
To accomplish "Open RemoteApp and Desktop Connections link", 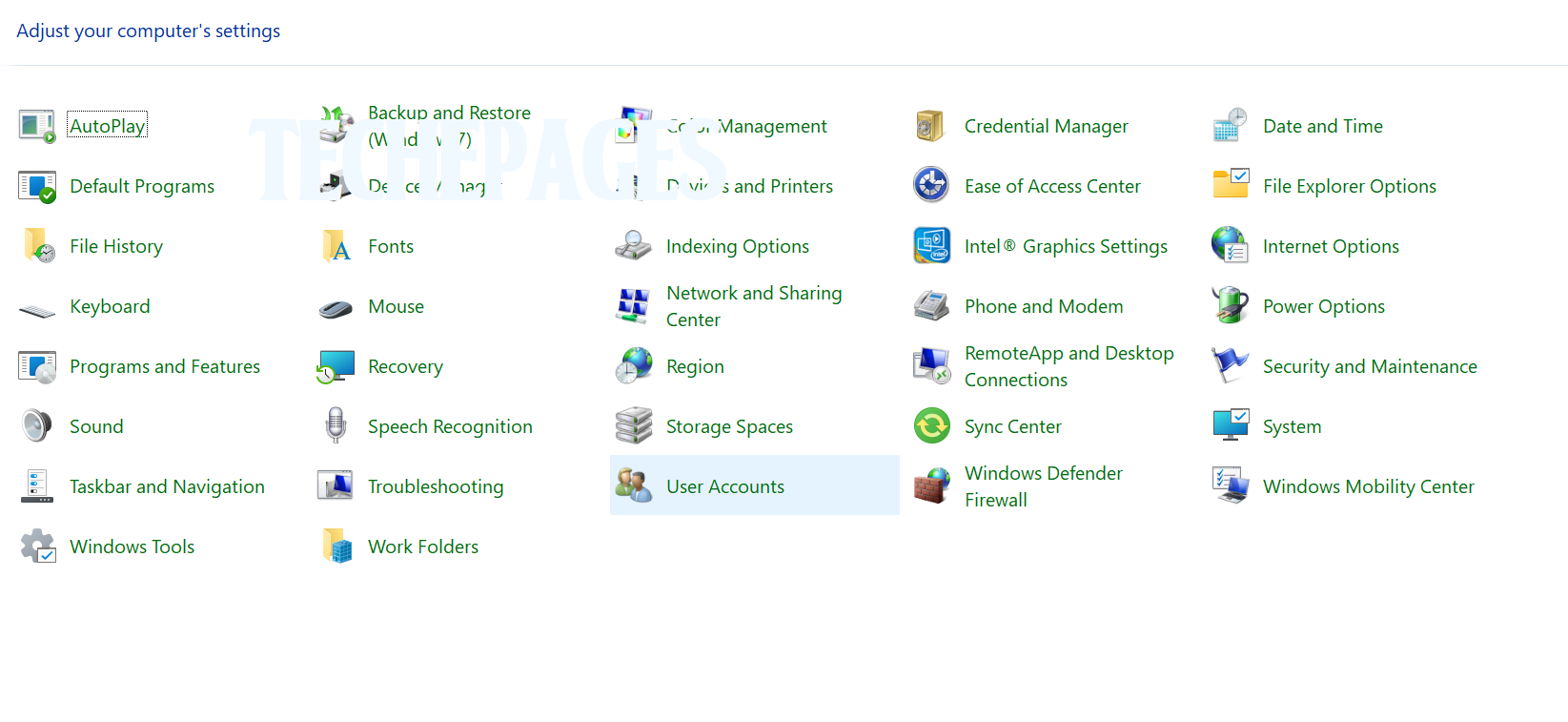I will 1069,366.
